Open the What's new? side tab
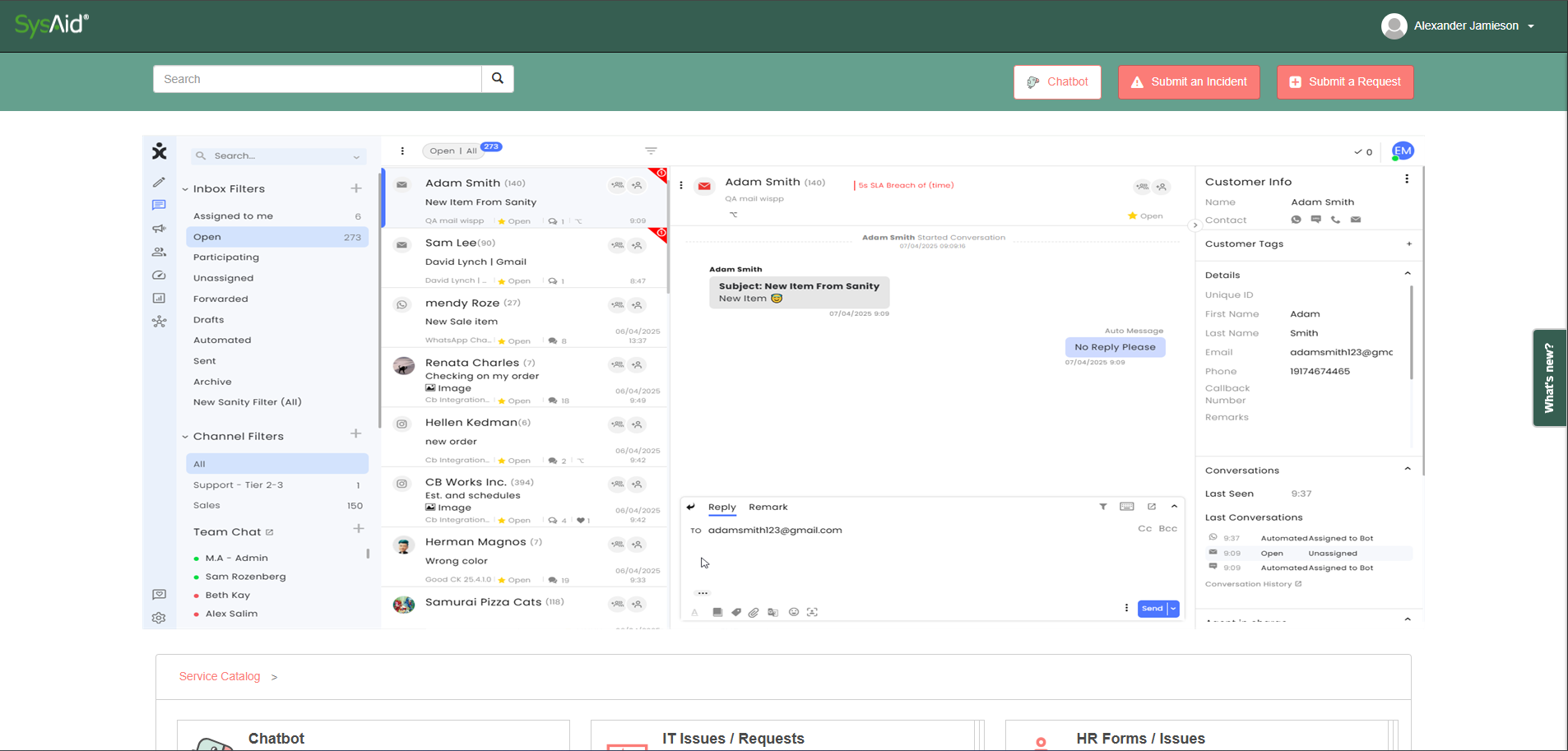The image size is (1568, 751). coord(1549,378)
